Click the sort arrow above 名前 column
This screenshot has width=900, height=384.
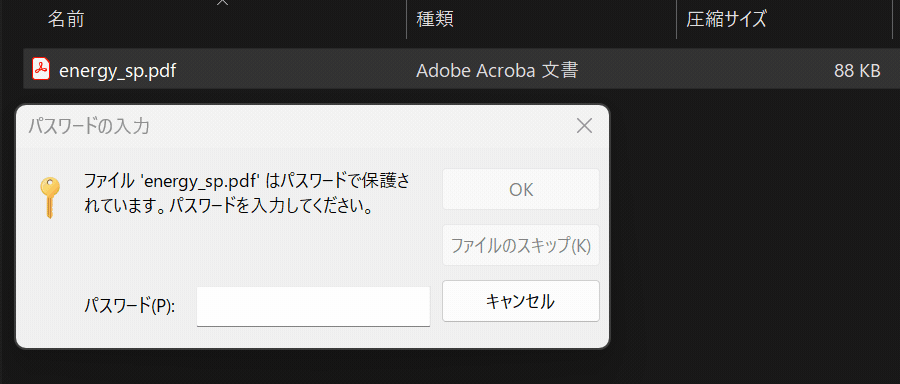click(223, 2)
